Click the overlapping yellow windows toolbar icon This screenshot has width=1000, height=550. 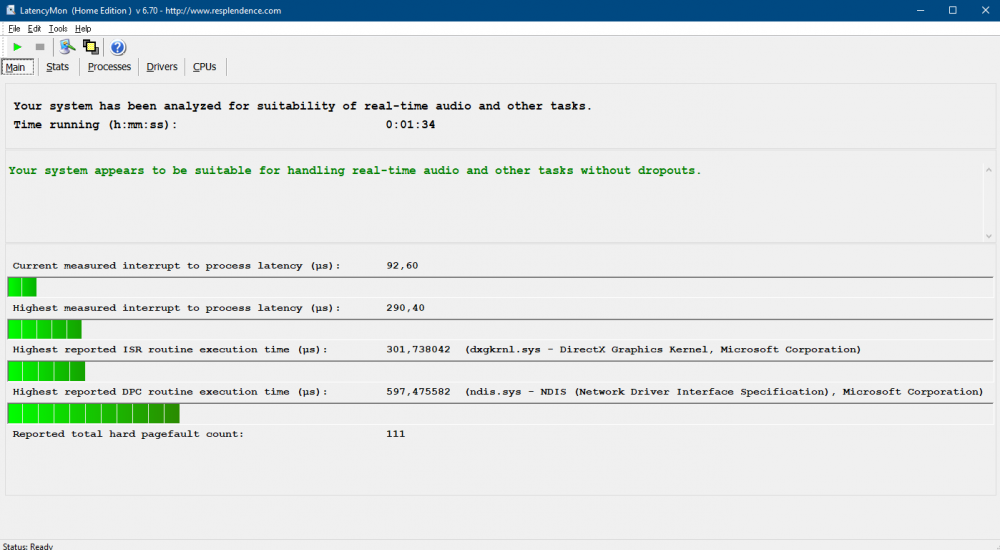point(91,47)
